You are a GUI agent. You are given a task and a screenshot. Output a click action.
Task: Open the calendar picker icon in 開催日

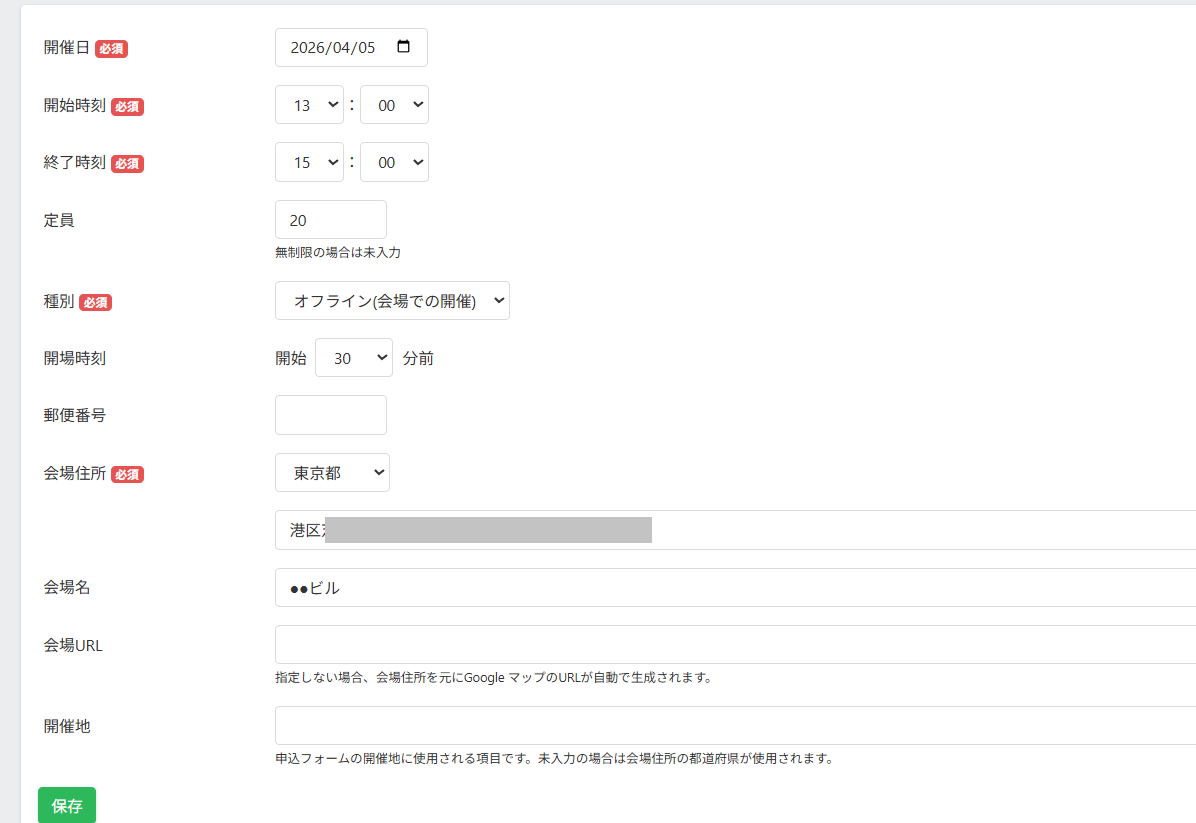point(403,47)
